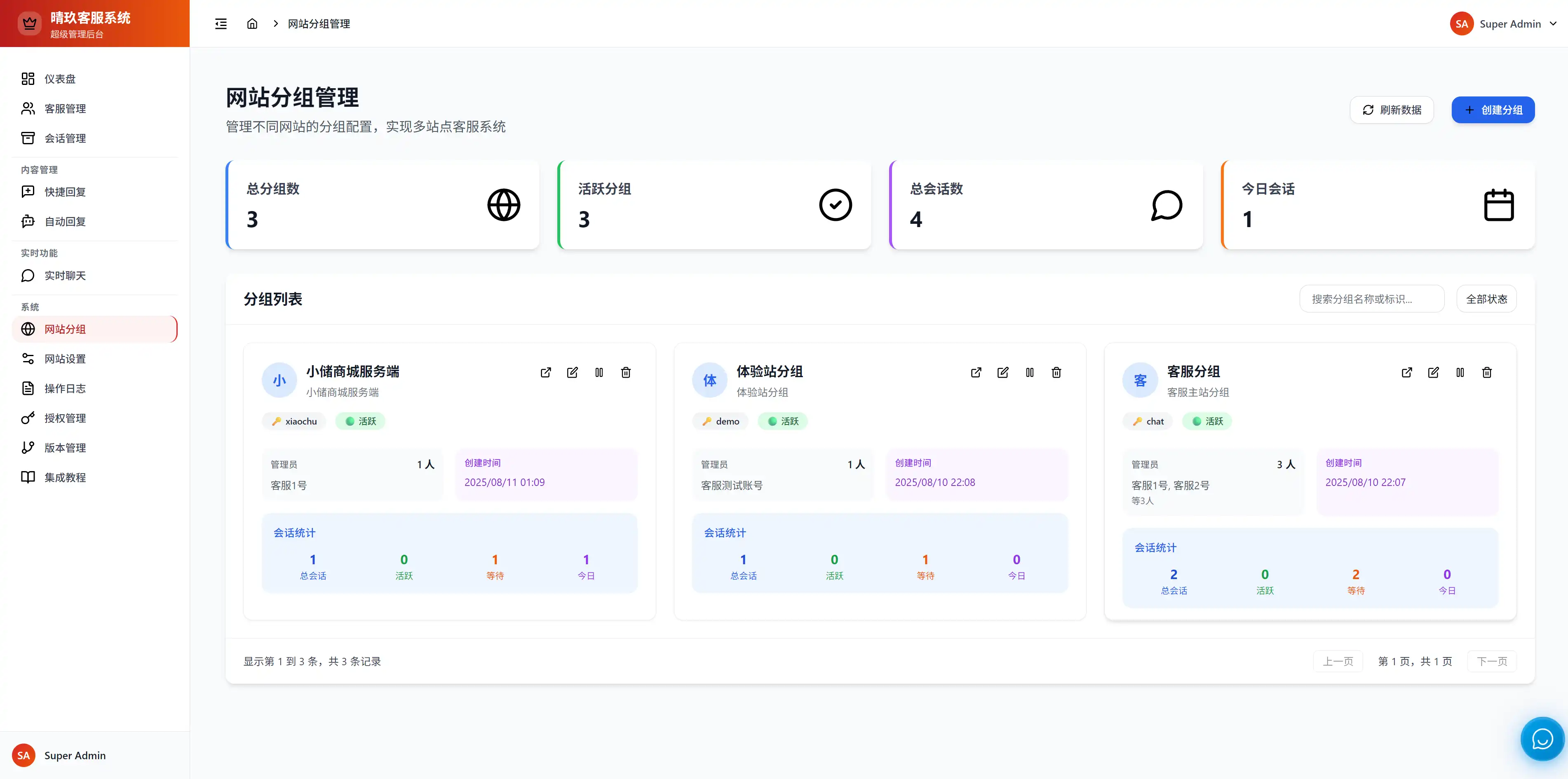Open external link for 小储商城服务端 group
This screenshot has width=1568, height=779.
pyautogui.click(x=545, y=373)
